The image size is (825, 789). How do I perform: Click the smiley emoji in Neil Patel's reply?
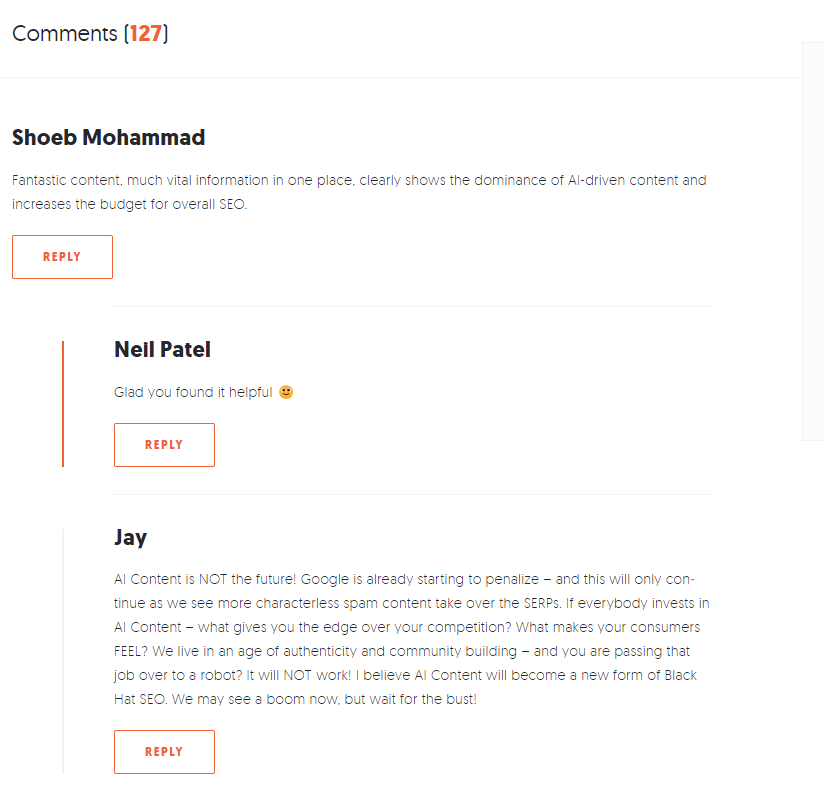pos(286,392)
